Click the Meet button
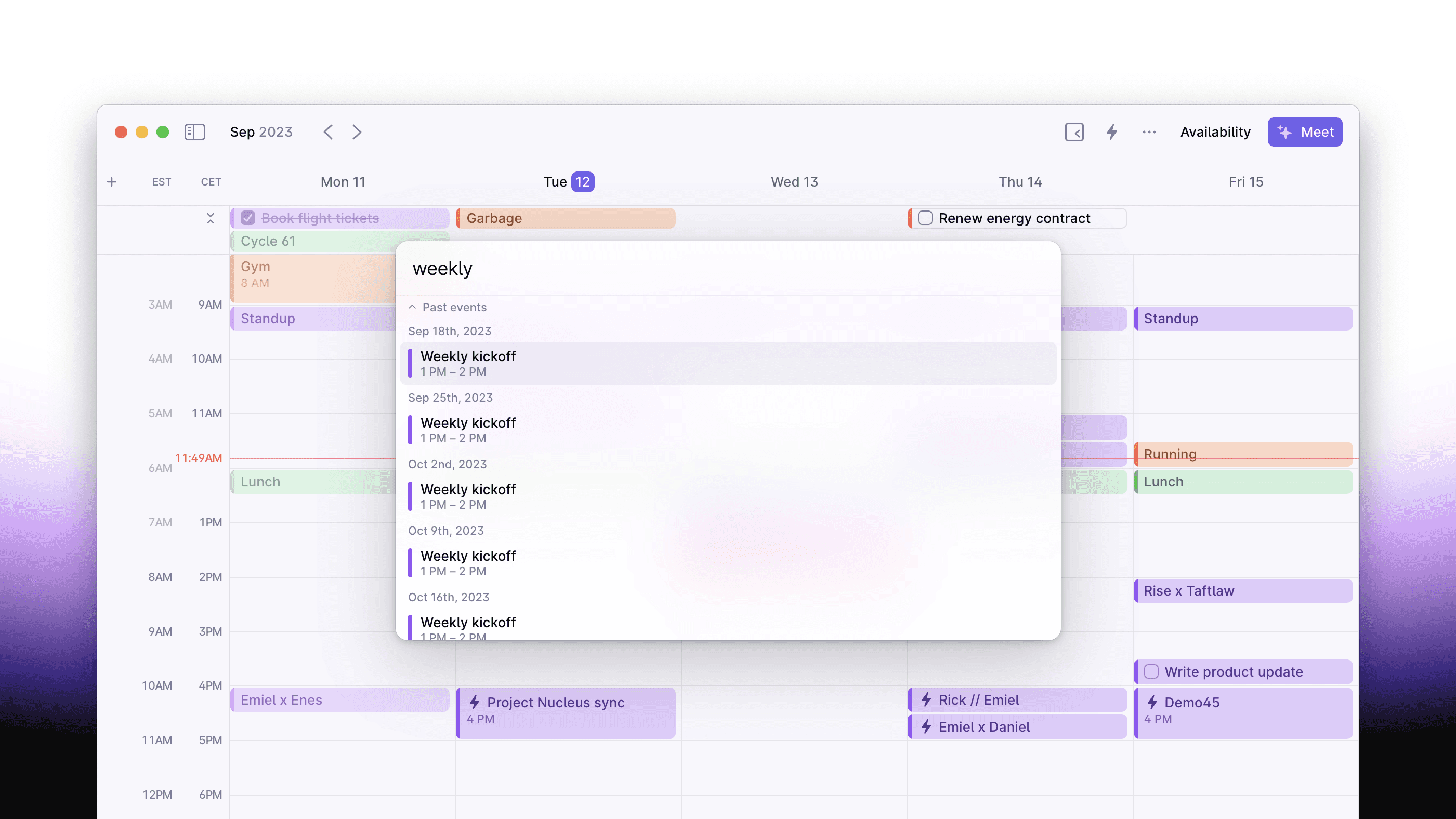Viewport: 1456px width, 819px height. coord(1304,131)
